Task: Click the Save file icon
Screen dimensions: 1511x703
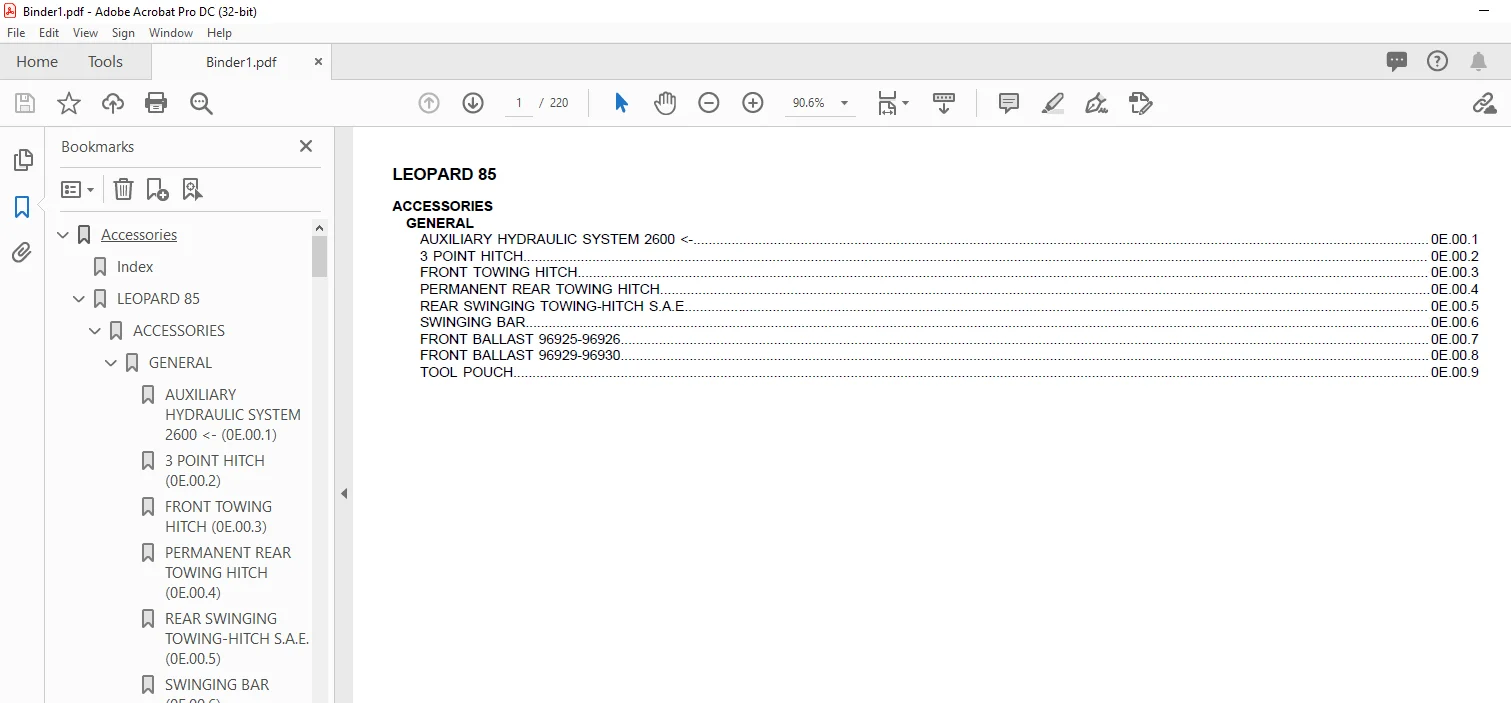Action: click(25, 103)
